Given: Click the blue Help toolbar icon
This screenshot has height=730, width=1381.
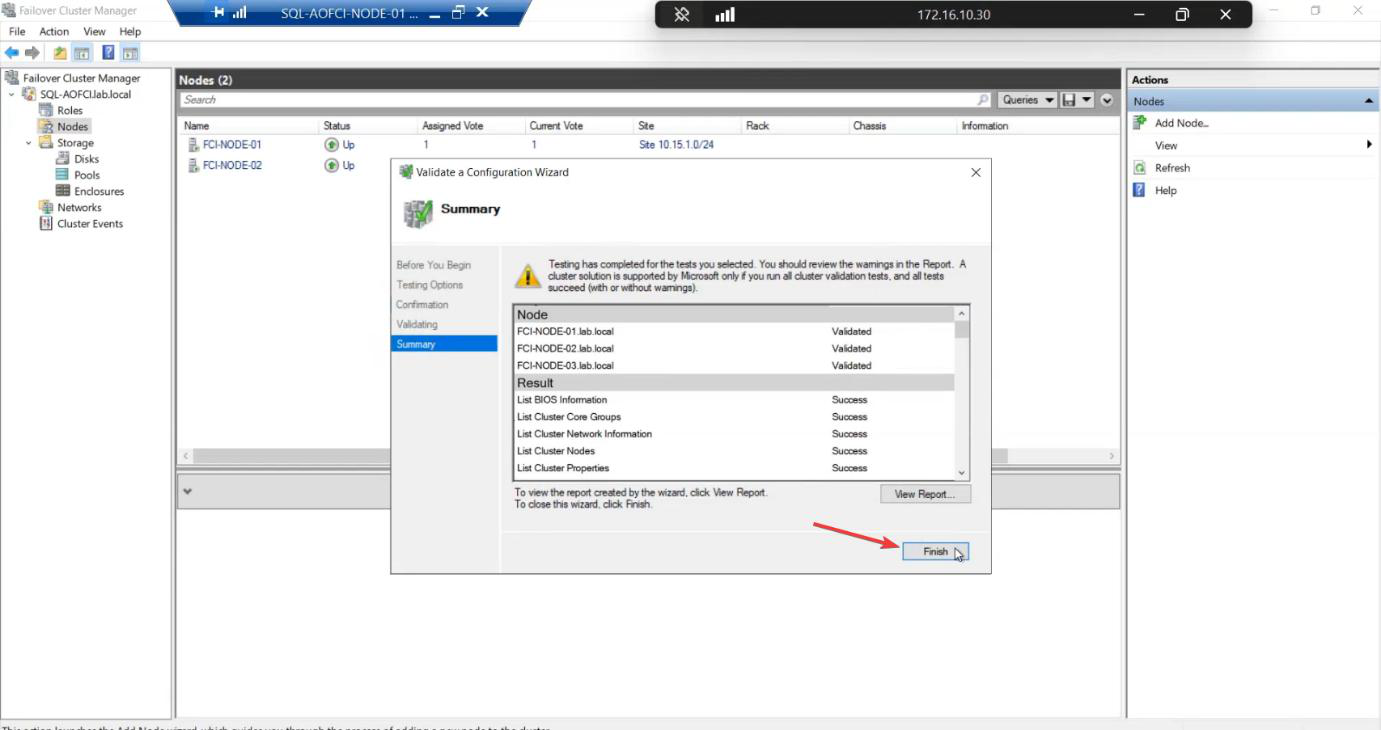Looking at the screenshot, I should 108,53.
